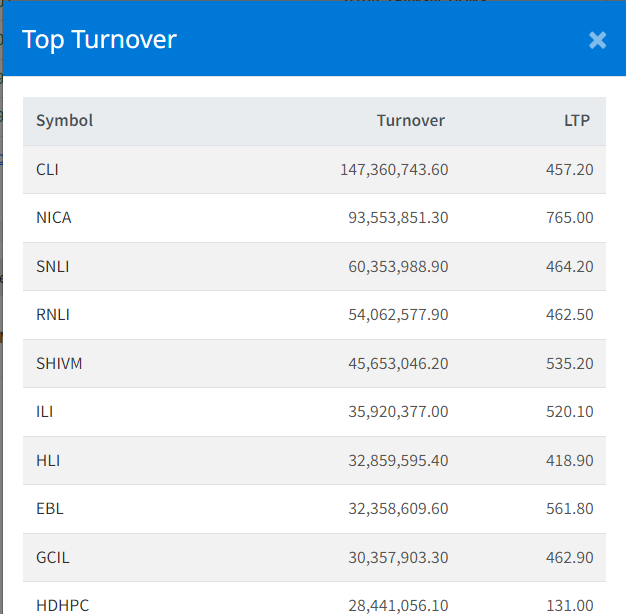Image resolution: width=626 pixels, height=614 pixels.
Task: Click NICA's LTP value 765.00
Action: click(x=570, y=218)
